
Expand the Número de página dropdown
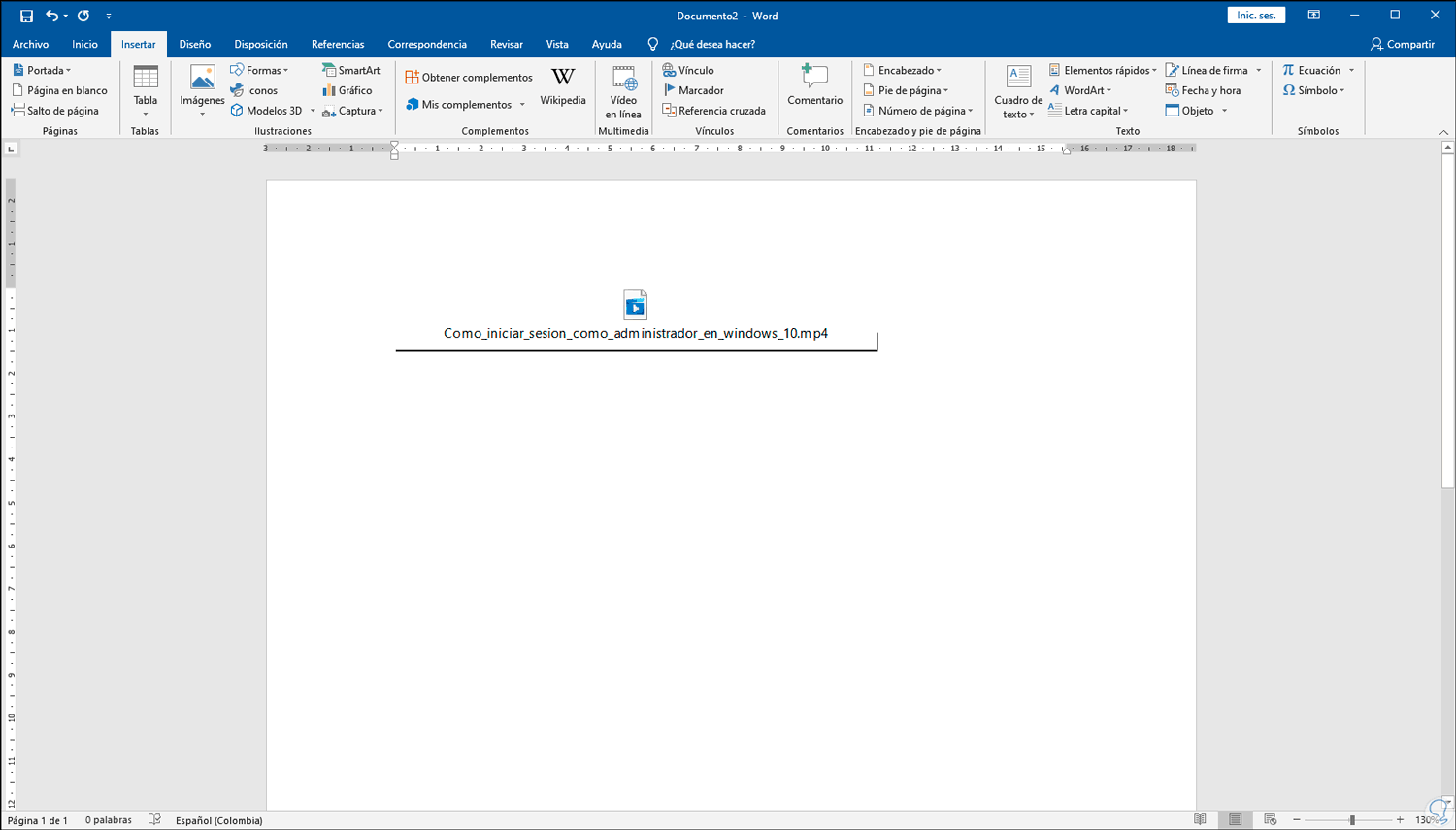pyautogui.click(x=917, y=111)
